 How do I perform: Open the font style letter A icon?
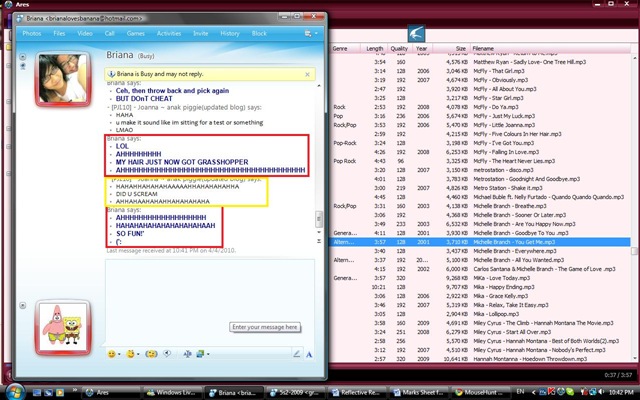309,354
